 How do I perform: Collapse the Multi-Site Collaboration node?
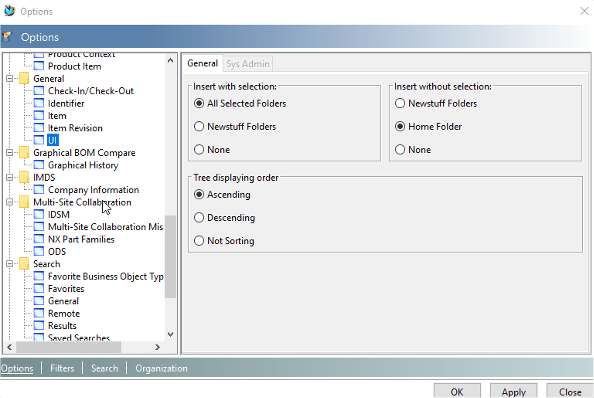pyautogui.click(x=9, y=202)
